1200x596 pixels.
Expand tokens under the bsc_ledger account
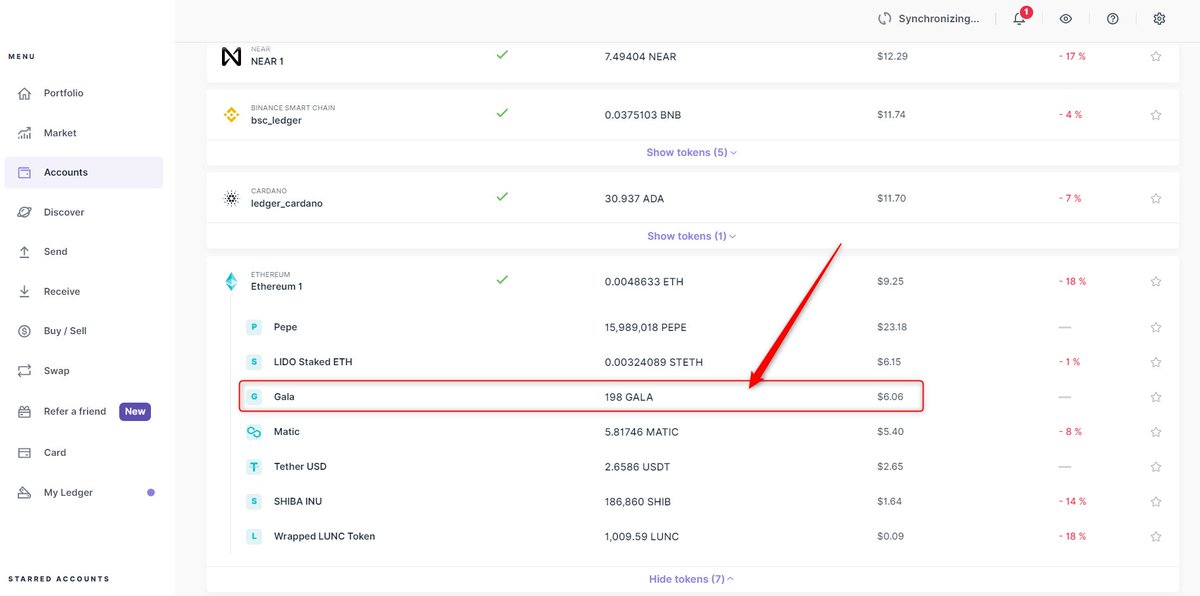coord(690,152)
